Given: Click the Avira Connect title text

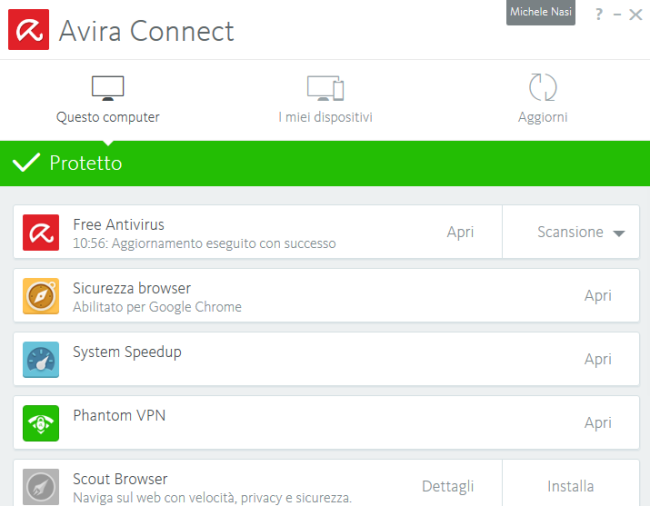Looking at the screenshot, I should click(146, 31).
